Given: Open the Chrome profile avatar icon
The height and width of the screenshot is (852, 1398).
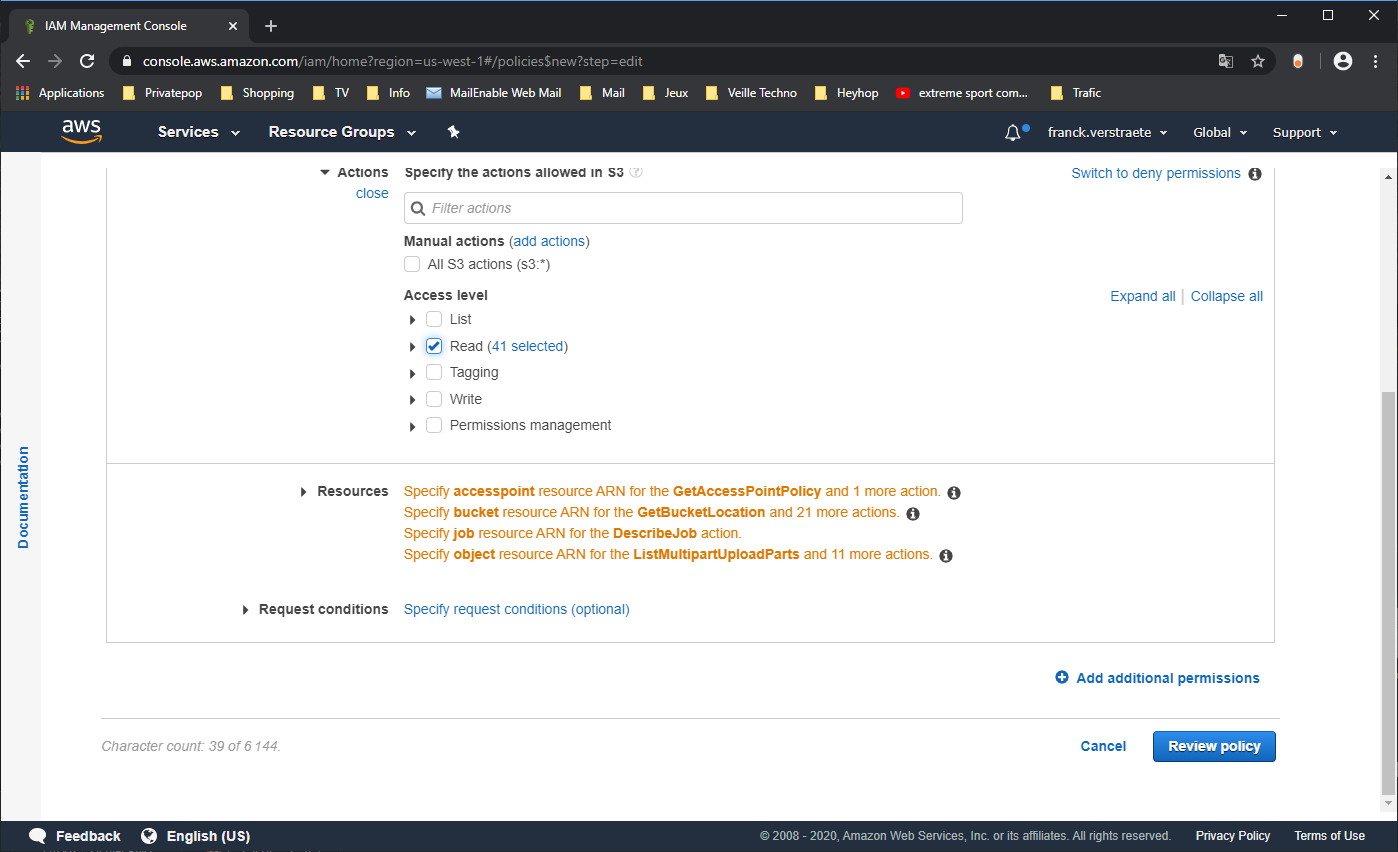Looking at the screenshot, I should click(1343, 61).
